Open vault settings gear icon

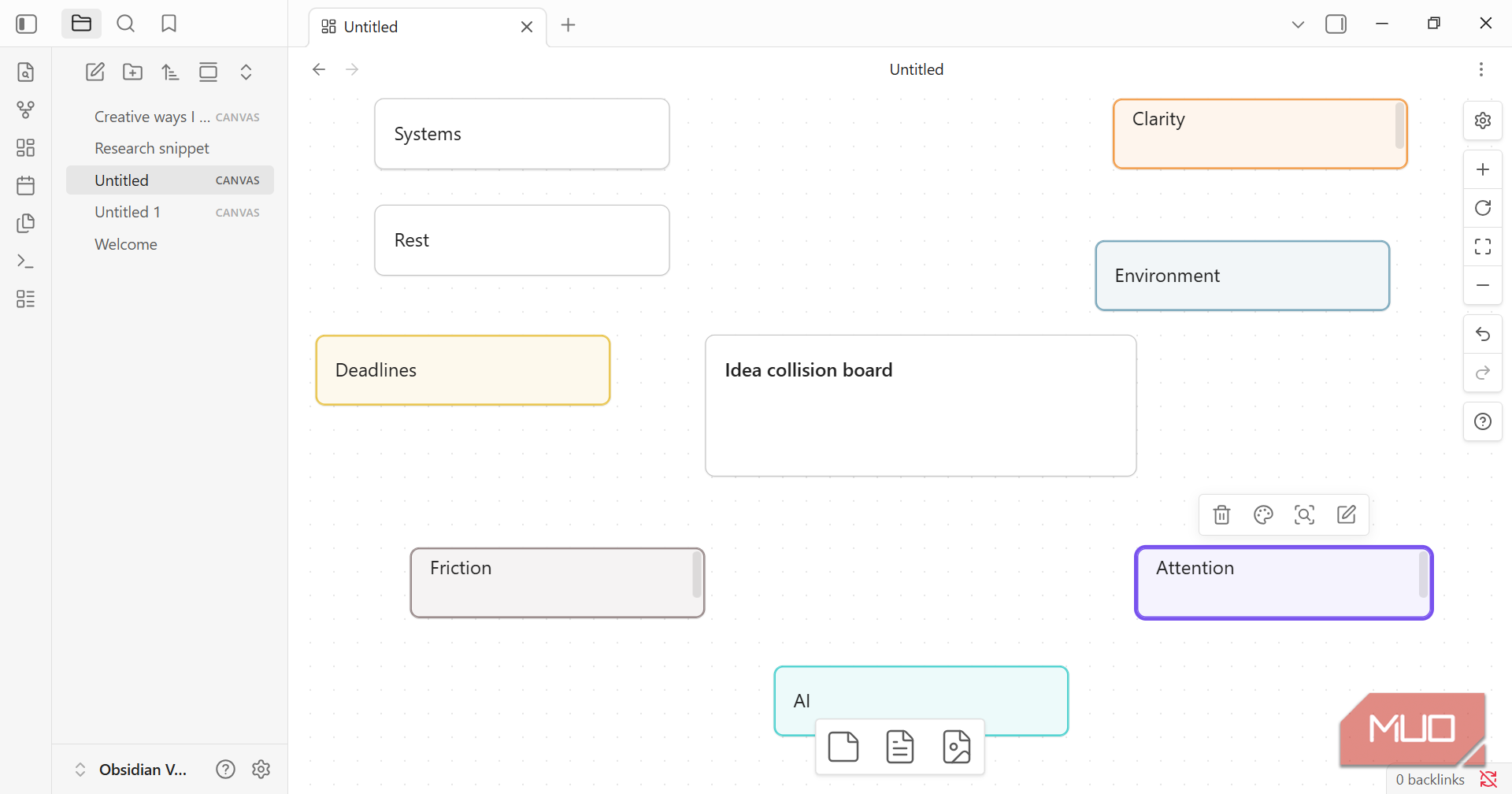pyautogui.click(x=261, y=770)
